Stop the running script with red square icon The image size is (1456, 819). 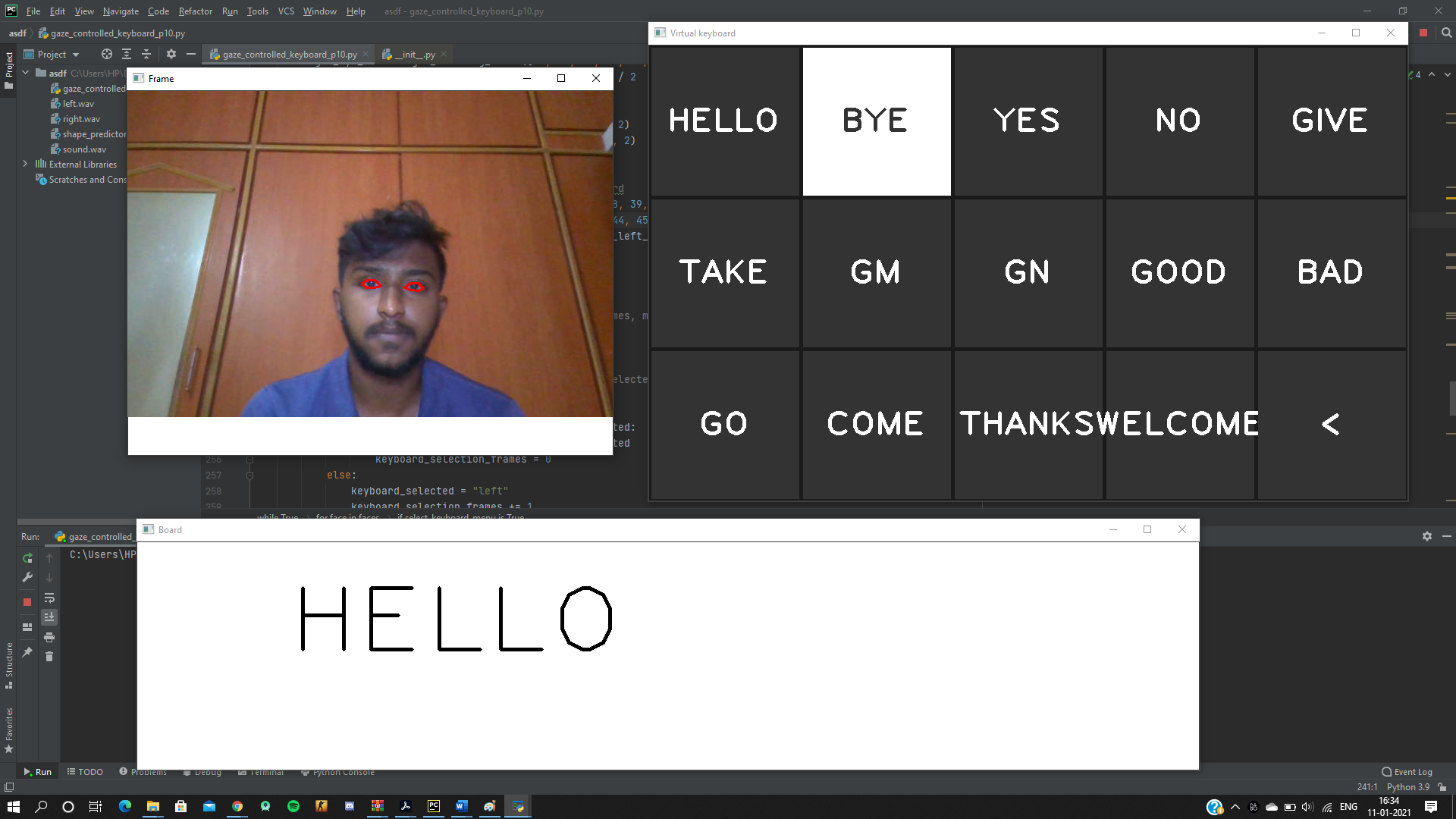[x=27, y=601]
